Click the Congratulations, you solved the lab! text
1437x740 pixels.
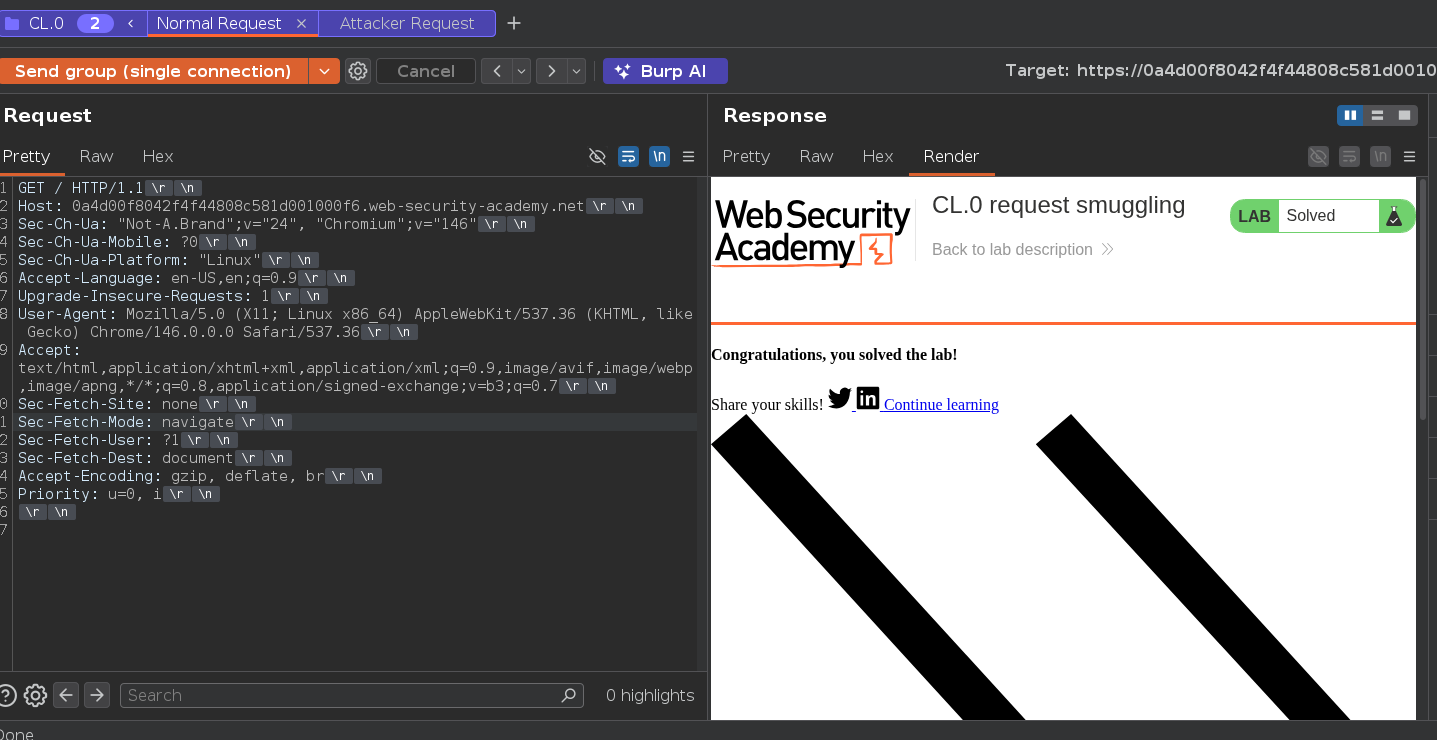(x=834, y=355)
